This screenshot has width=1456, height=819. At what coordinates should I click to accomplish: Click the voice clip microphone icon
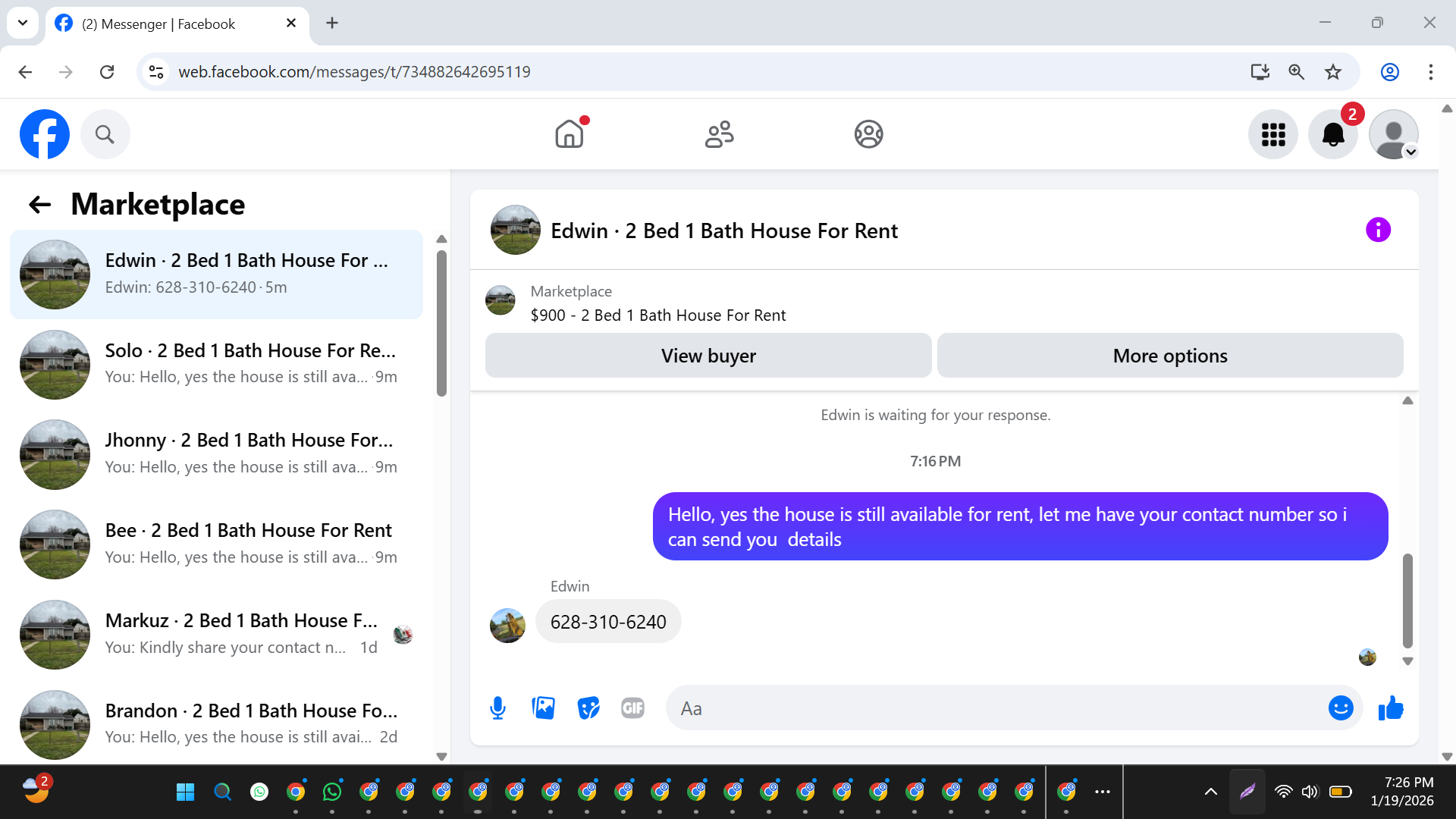(497, 708)
